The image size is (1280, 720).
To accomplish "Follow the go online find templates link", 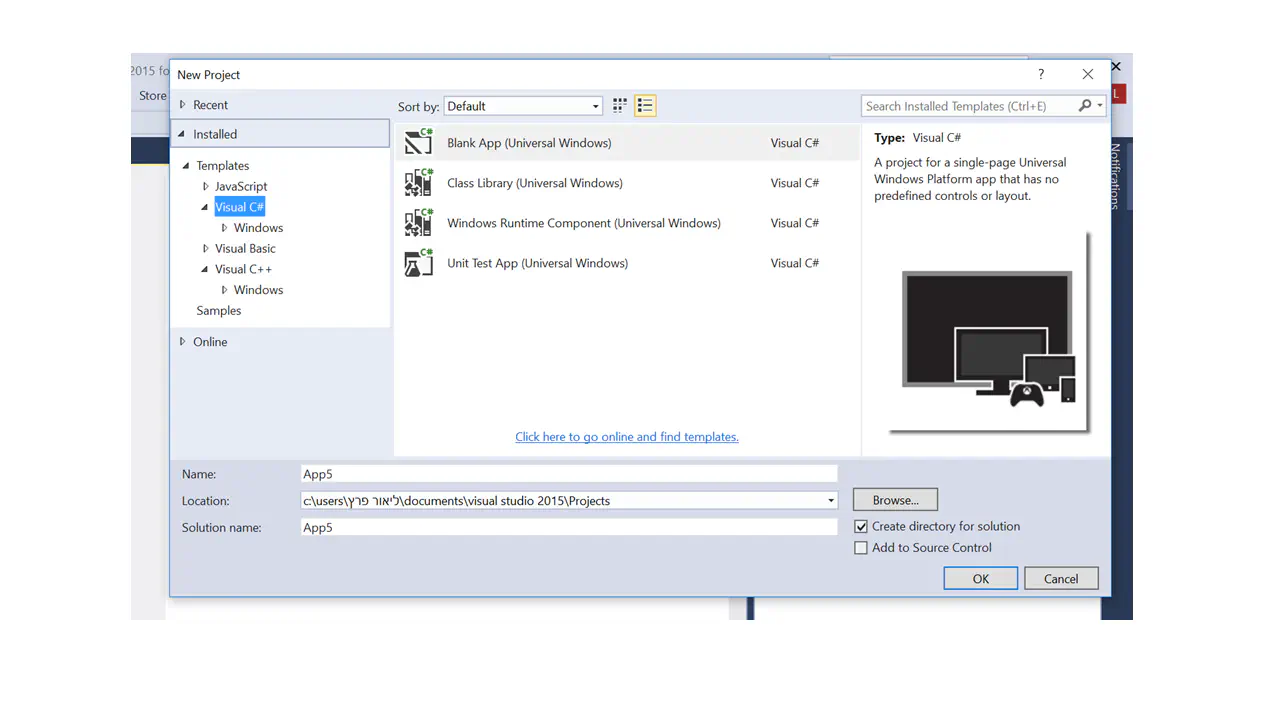I will tap(627, 437).
